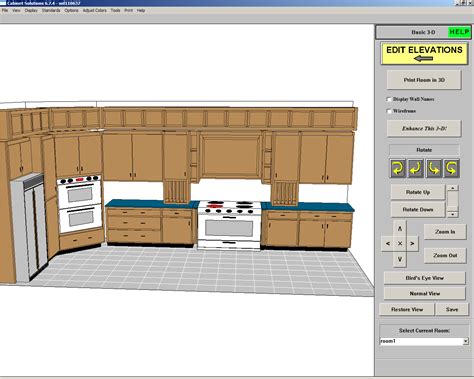Screen dimensions: 474x379
Task: Click the up arrow of the rotate scrollbar
Action: [x=452, y=188]
